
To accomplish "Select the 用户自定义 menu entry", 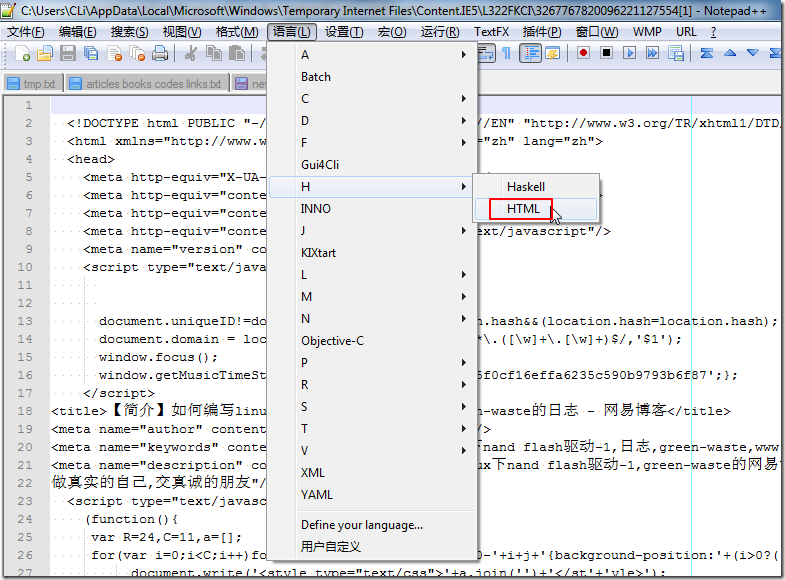I will [x=371, y=546].
